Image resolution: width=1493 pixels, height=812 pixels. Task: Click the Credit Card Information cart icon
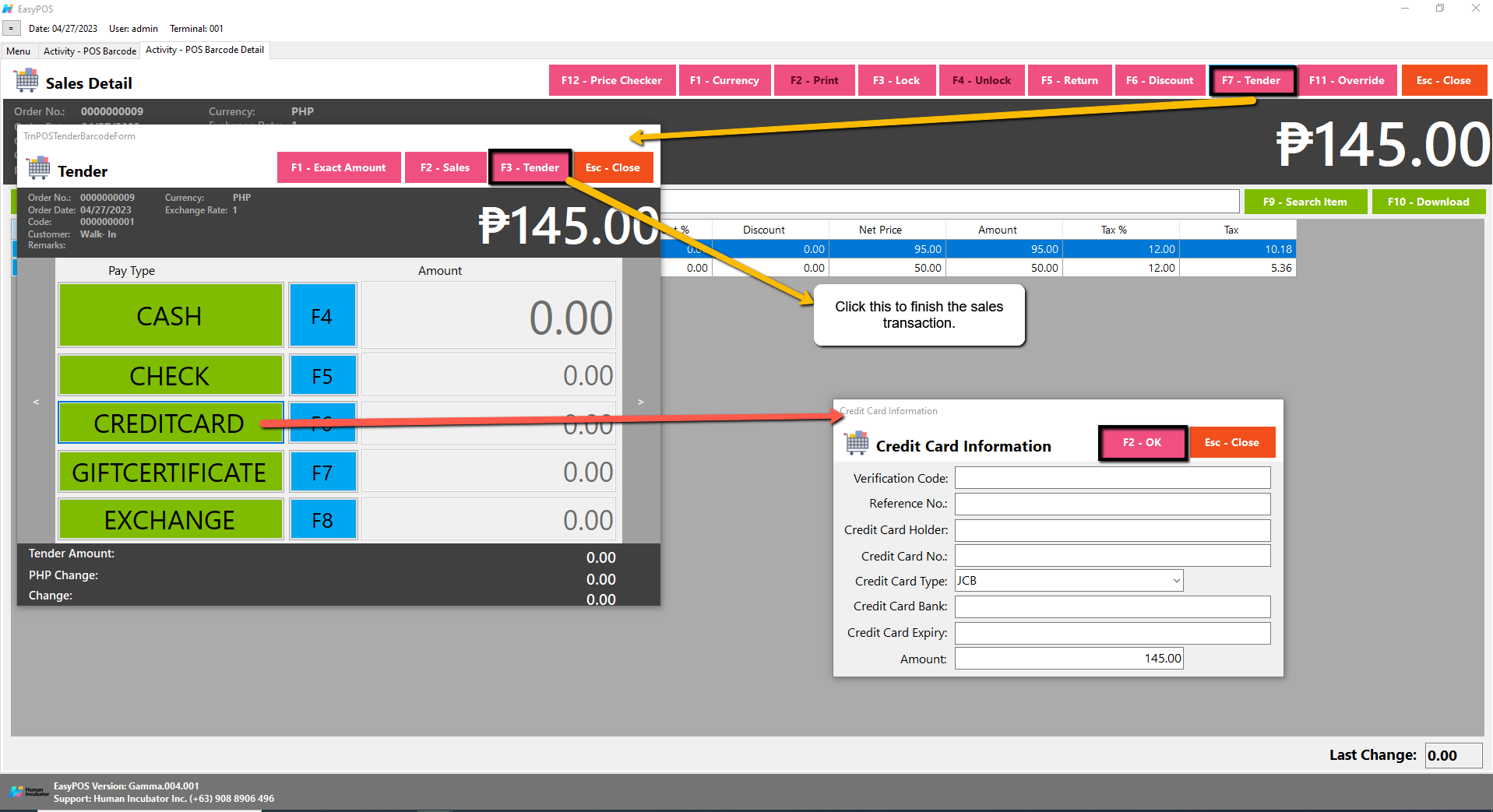857,443
